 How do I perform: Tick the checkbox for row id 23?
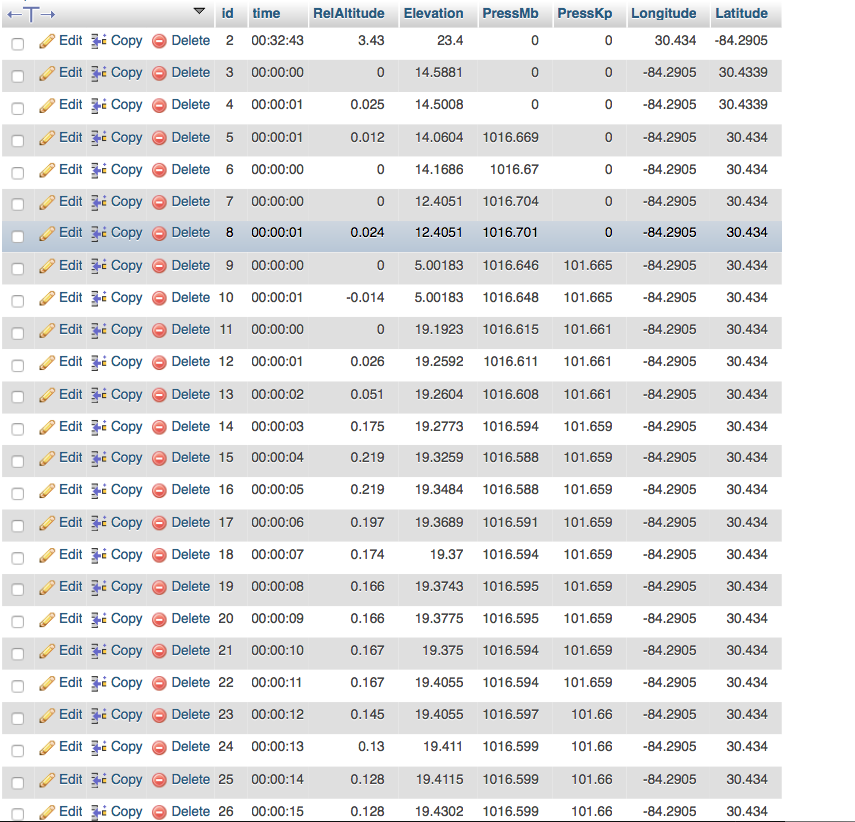(18, 718)
